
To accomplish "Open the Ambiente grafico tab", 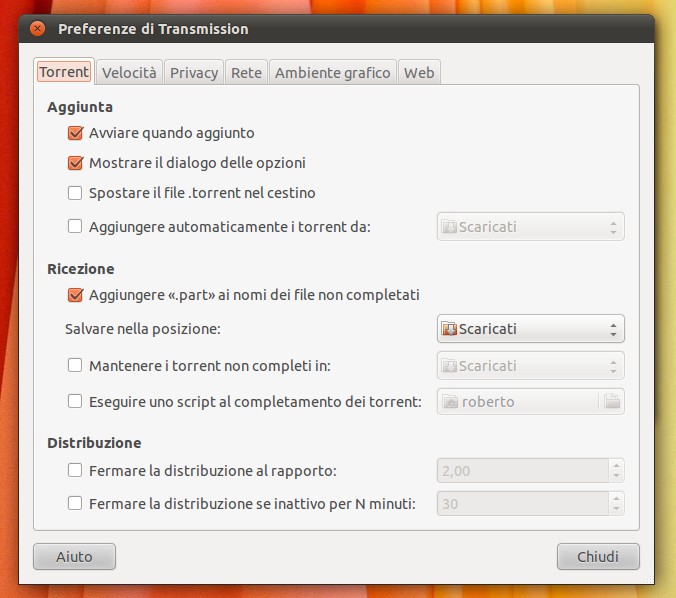I will pyautogui.click(x=332, y=72).
